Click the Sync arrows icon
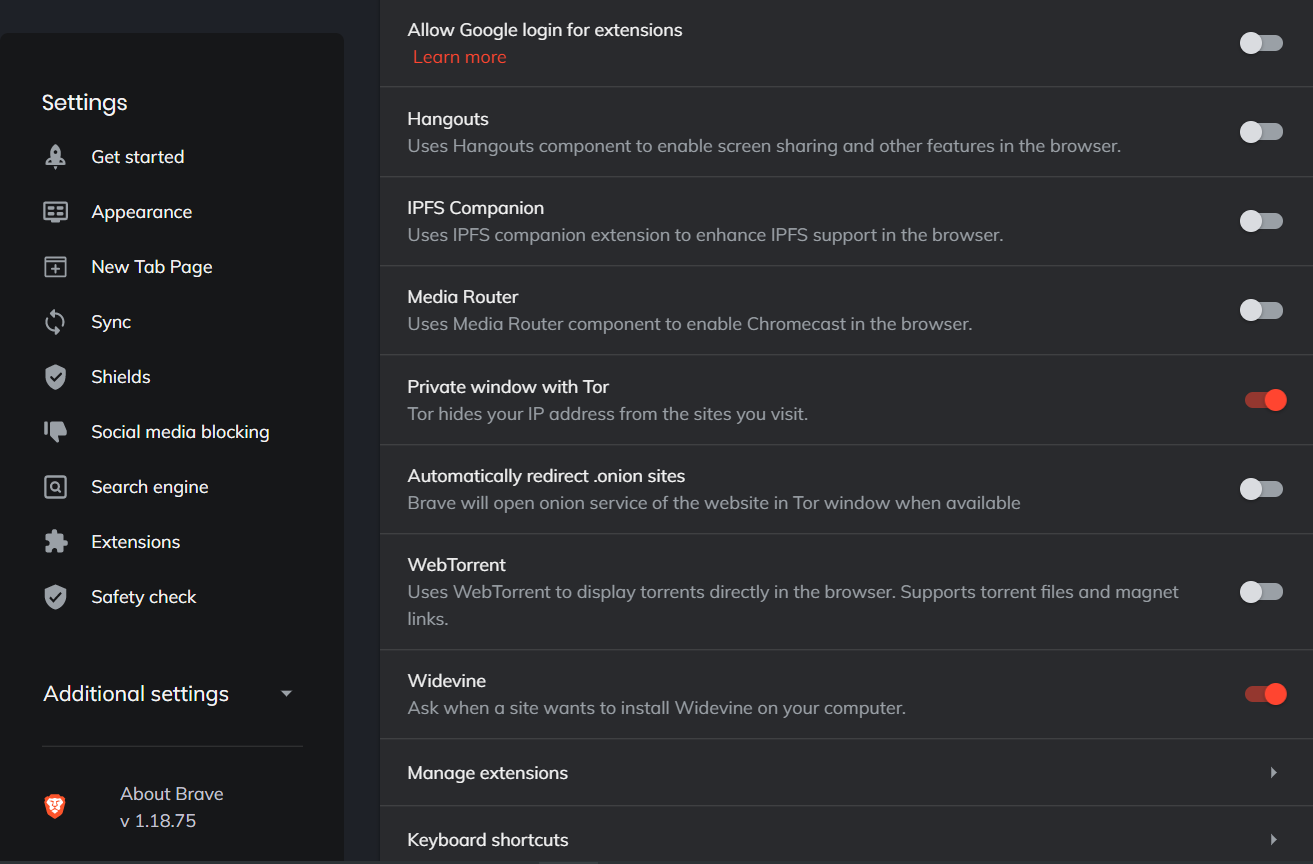1313x864 pixels. (56, 322)
